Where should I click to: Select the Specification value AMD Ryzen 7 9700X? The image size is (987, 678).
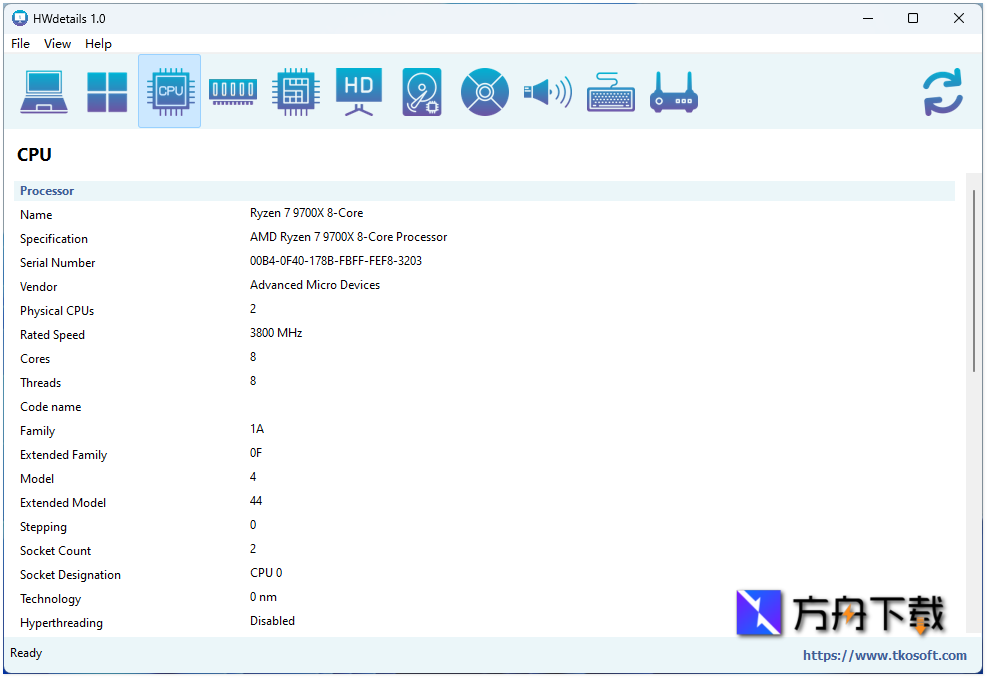(x=349, y=237)
